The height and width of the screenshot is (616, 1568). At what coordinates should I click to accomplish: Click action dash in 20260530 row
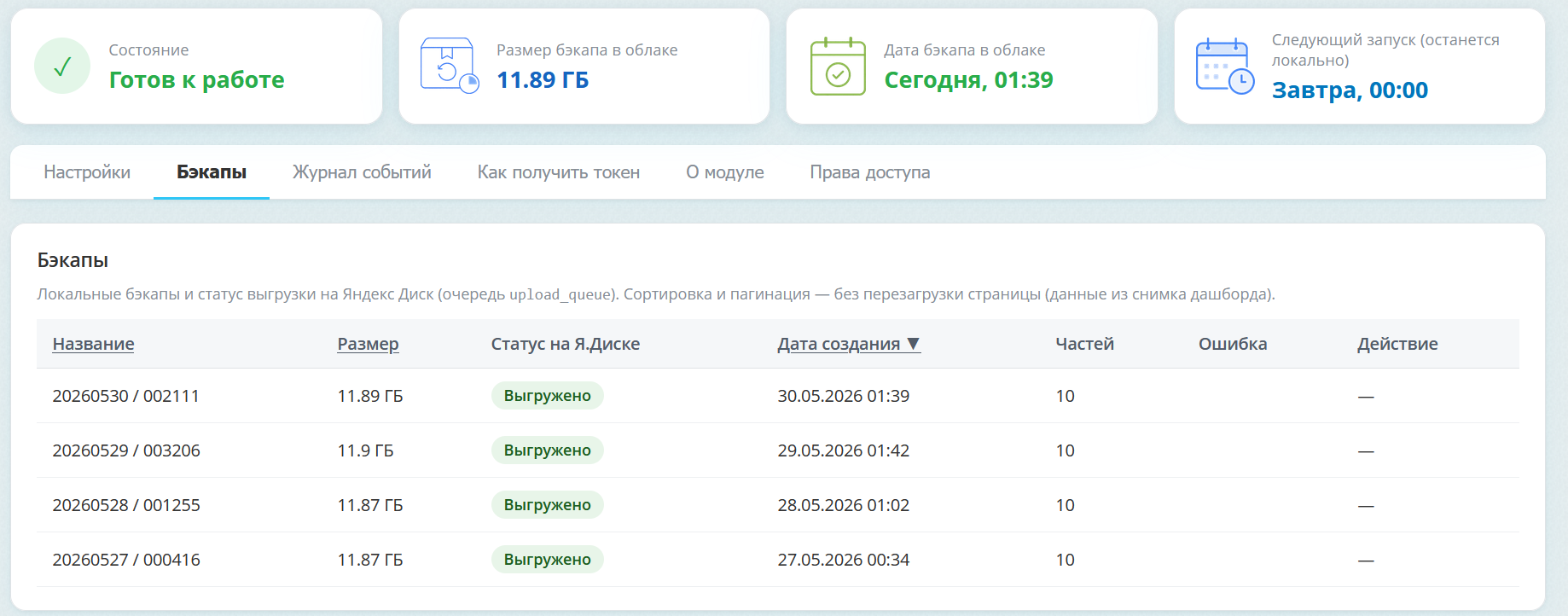tap(1366, 397)
